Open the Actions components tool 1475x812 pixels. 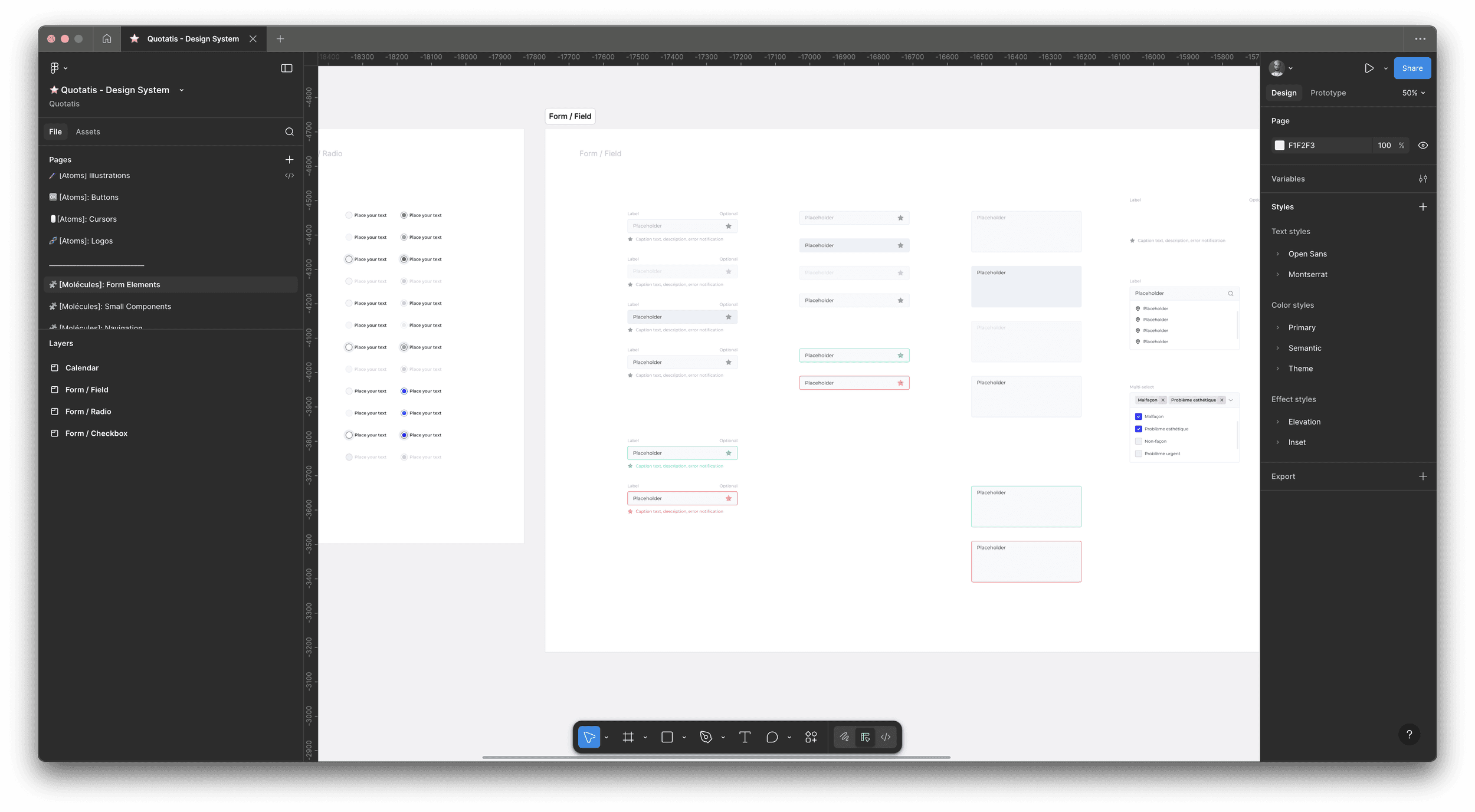point(811,737)
